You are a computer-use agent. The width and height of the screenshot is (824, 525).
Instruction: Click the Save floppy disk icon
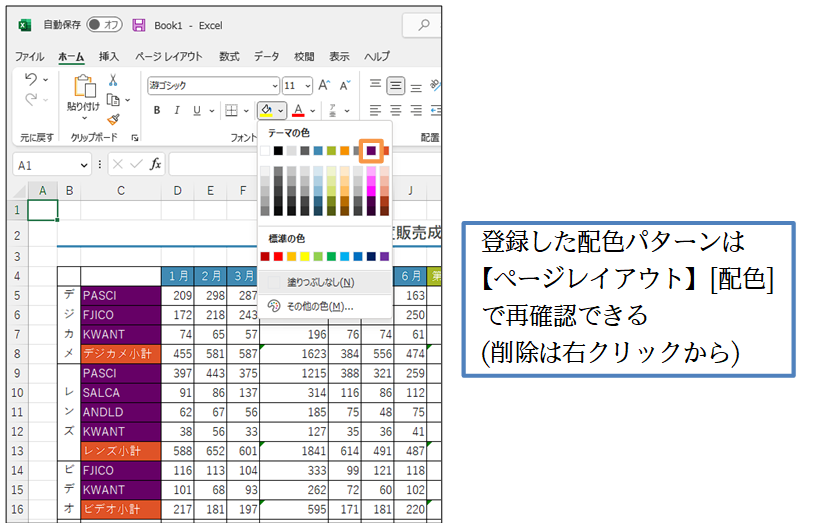(x=139, y=24)
